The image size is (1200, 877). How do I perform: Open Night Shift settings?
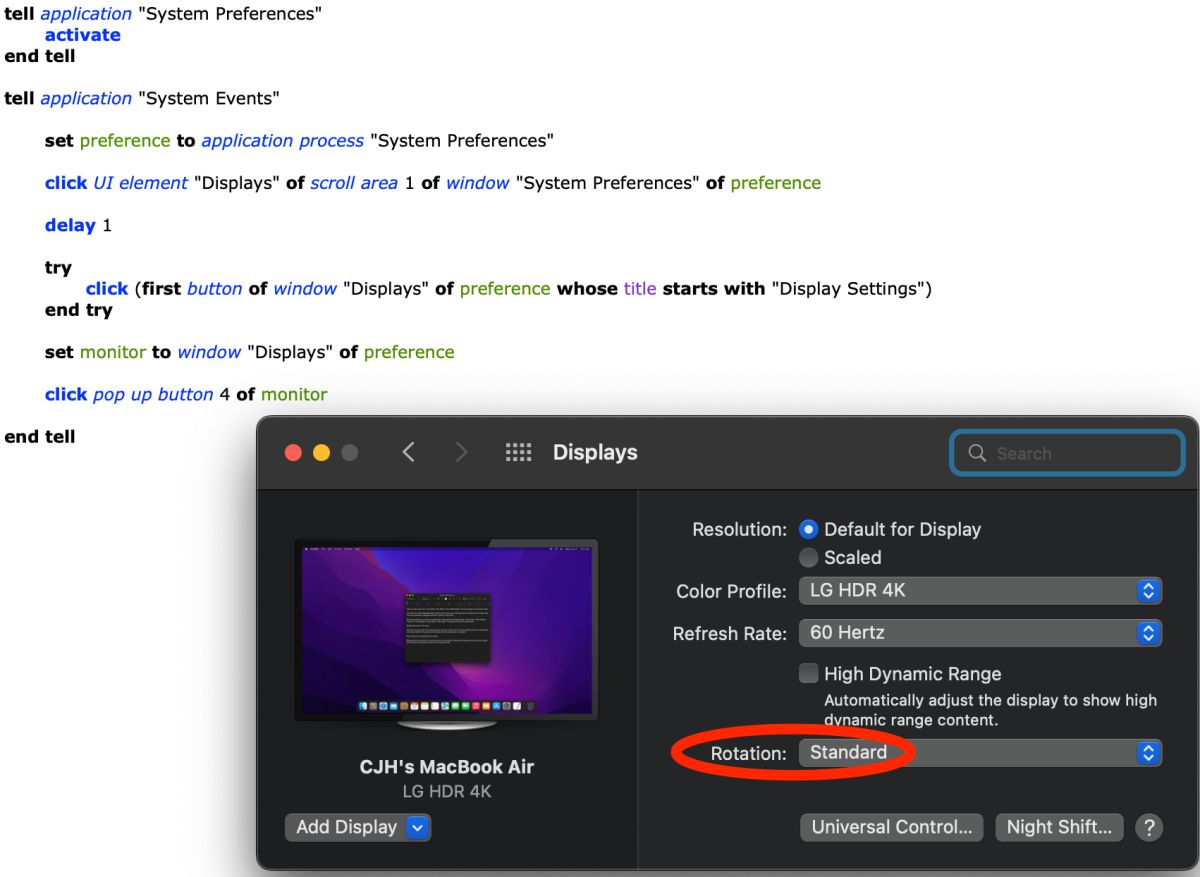(1059, 827)
